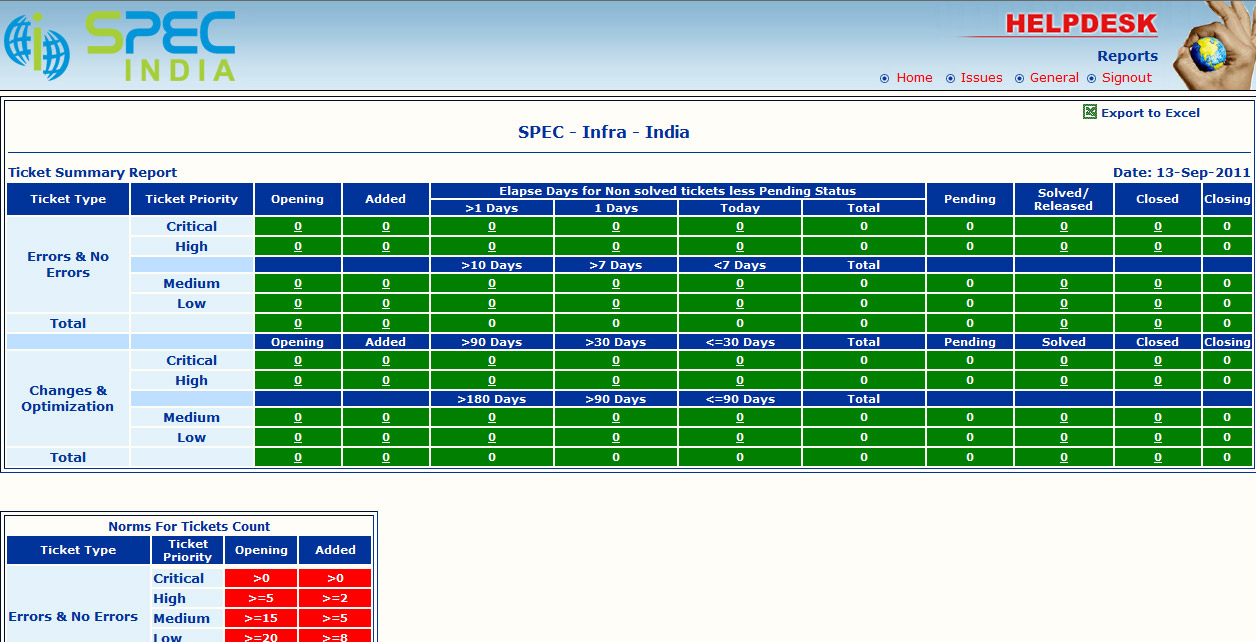
Task: Go to the Issues menu
Action: (x=981, y=78)
